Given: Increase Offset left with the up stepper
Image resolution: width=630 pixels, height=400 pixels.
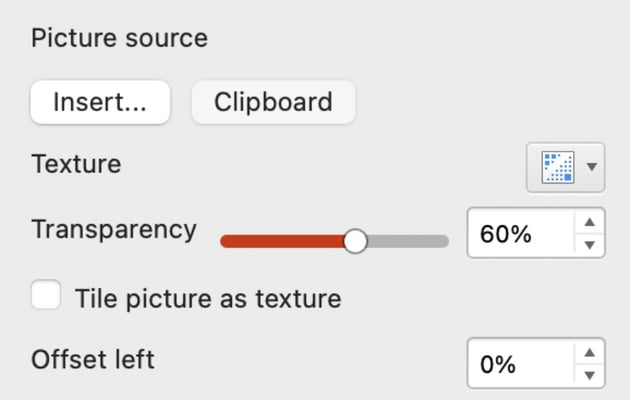Looking at the screenshot, I should 590,353.
